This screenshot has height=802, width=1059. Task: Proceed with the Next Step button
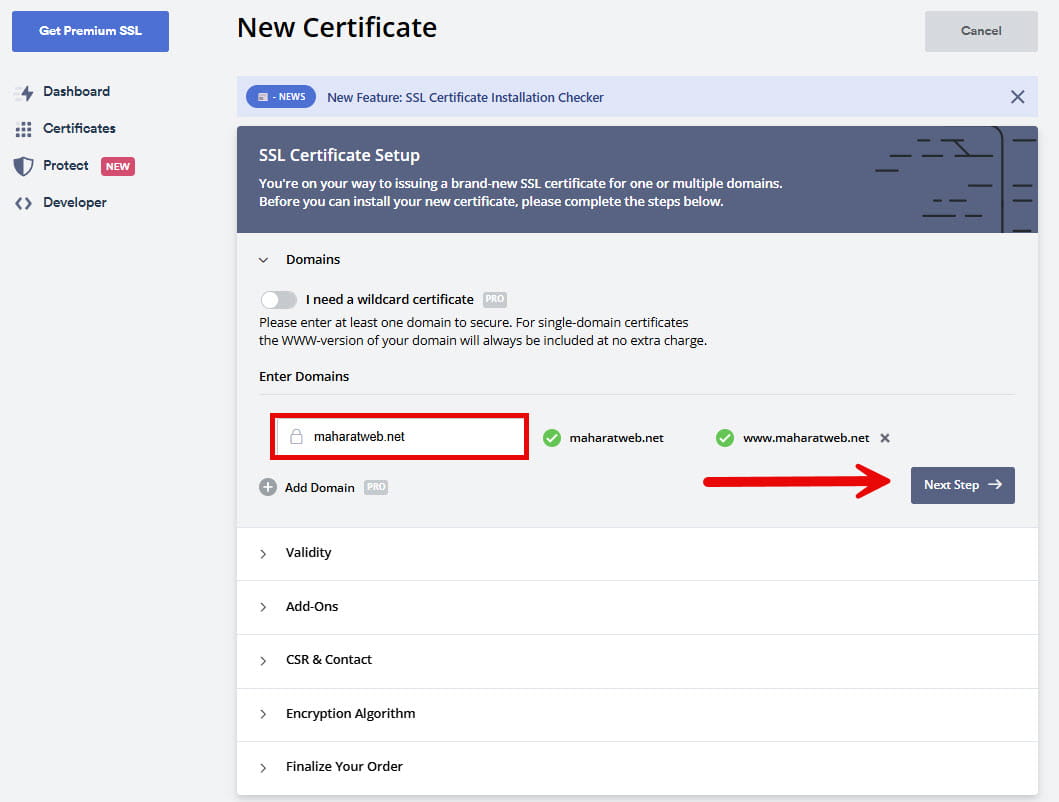962,485
